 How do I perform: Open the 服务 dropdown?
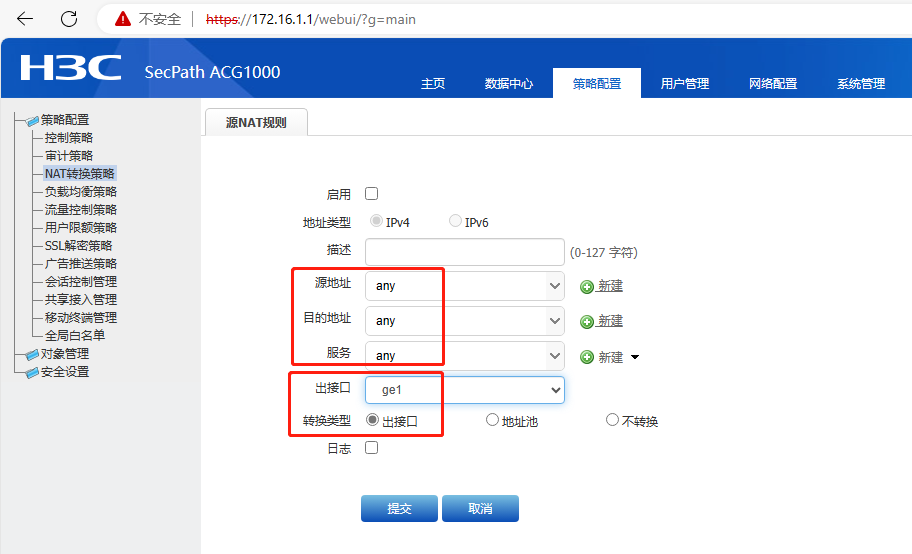pos(465,356)
